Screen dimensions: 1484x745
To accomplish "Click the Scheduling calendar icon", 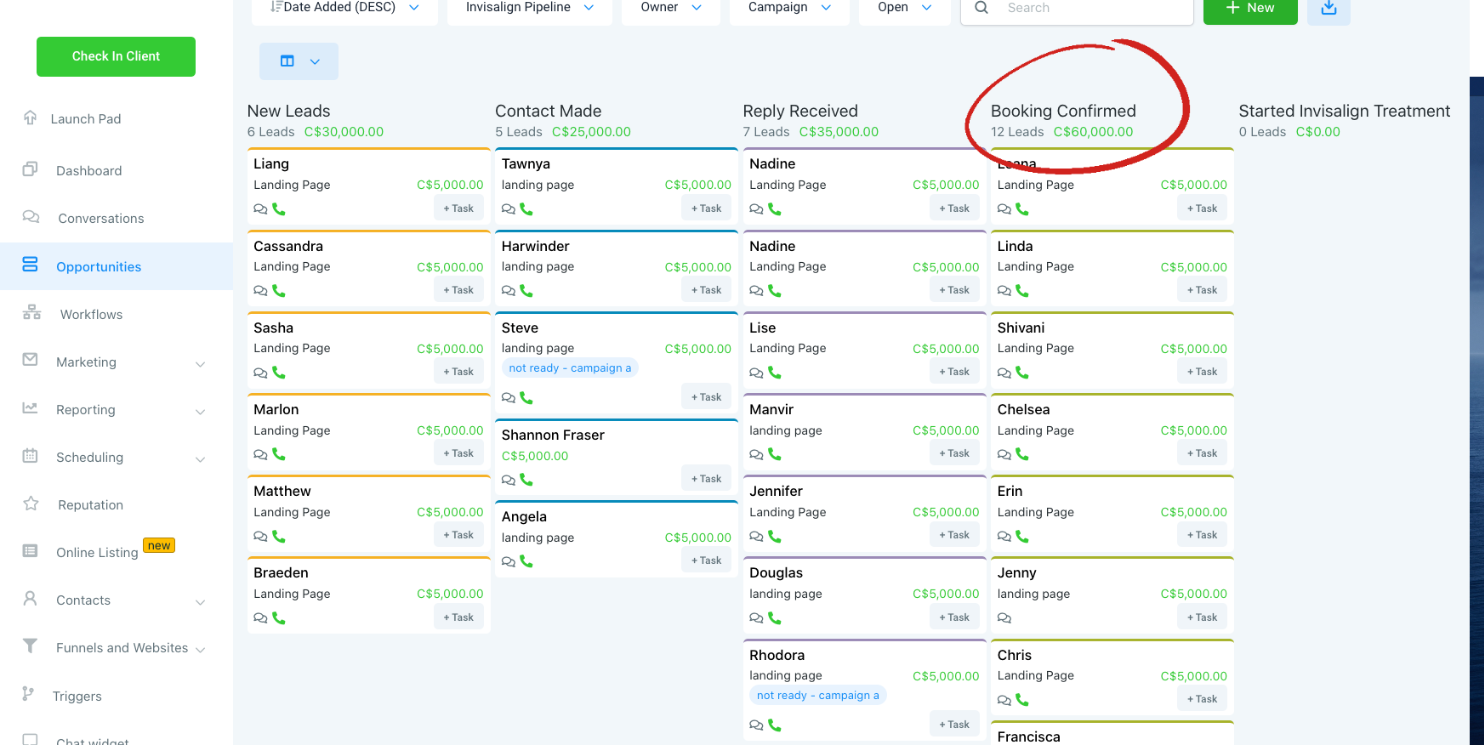I will point(30,456).
